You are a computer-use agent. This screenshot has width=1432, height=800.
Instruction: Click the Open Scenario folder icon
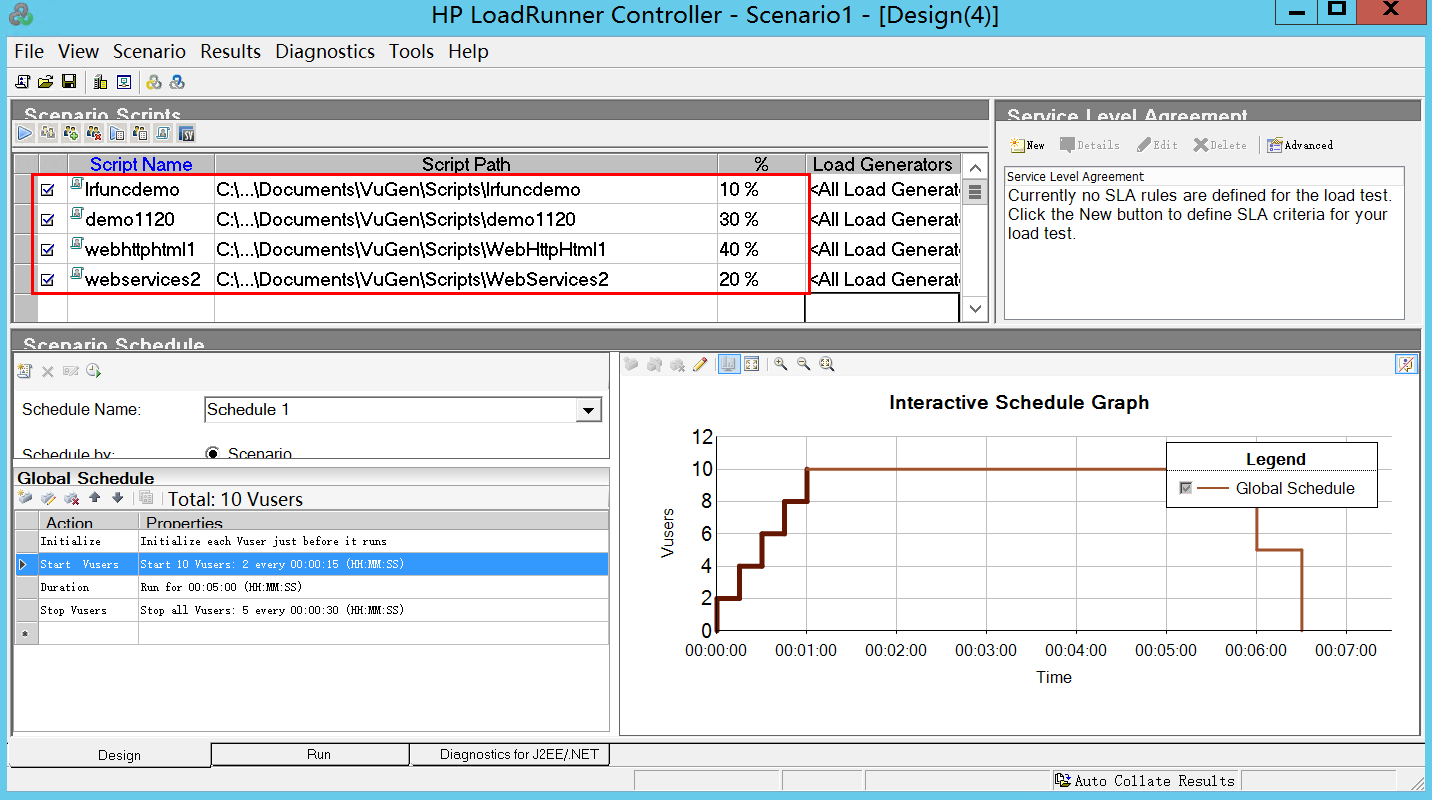point(46,81)
